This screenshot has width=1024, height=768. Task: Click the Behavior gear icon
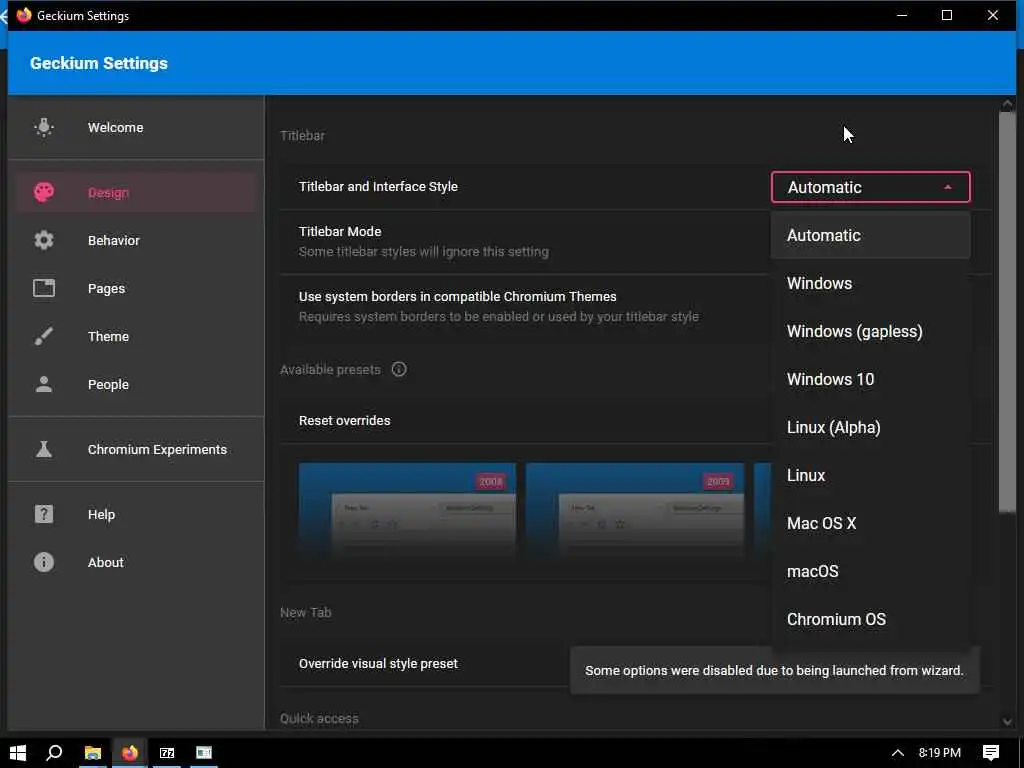(x=44, y=240)
